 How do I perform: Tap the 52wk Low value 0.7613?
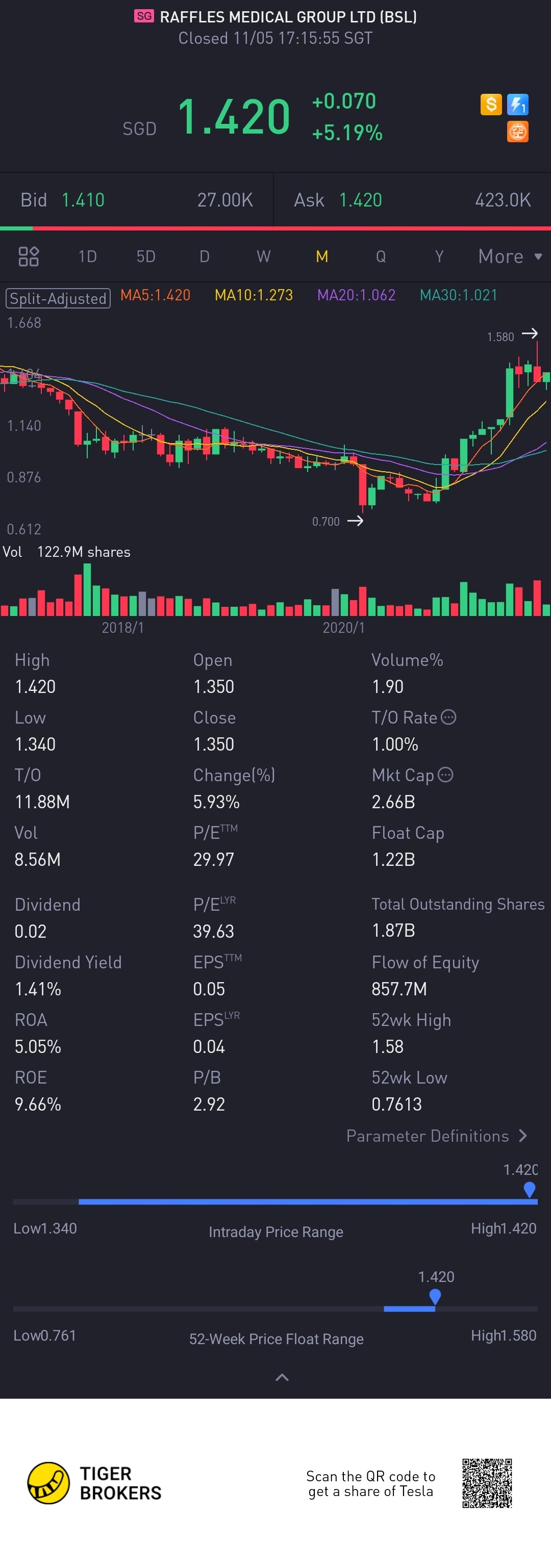(396, 1104)
